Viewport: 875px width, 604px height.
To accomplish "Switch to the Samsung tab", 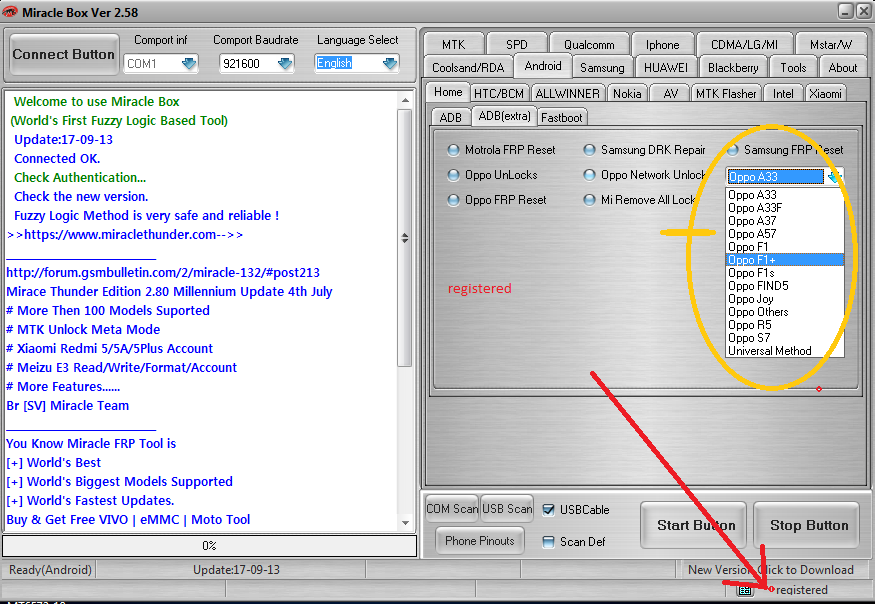I will (602, 68).
